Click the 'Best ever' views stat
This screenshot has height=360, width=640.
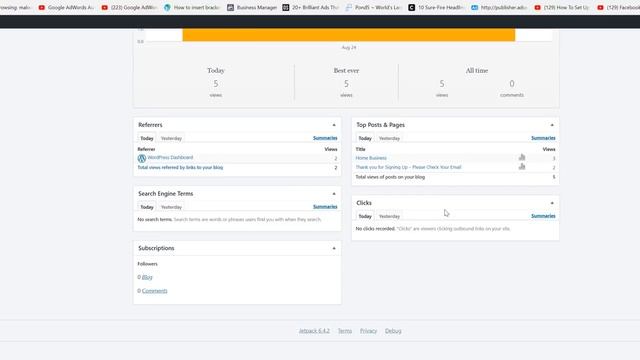(346, 84)
